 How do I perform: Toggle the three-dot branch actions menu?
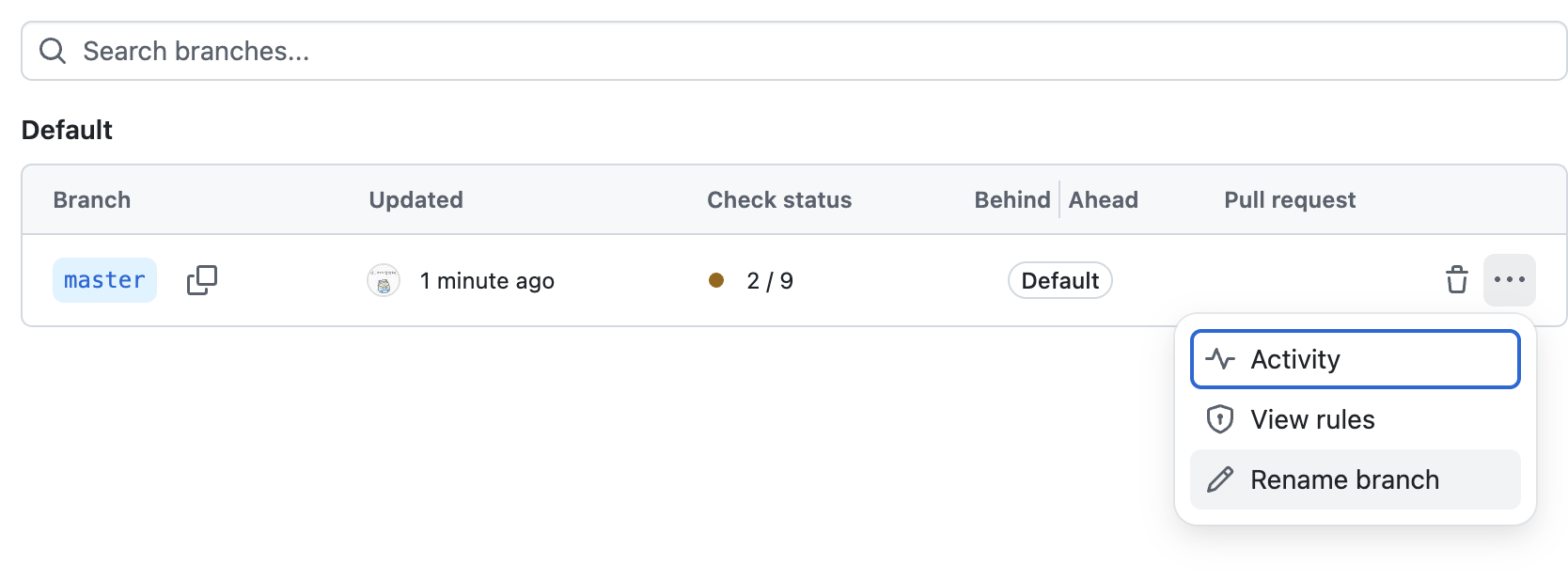pos(1509,280)
